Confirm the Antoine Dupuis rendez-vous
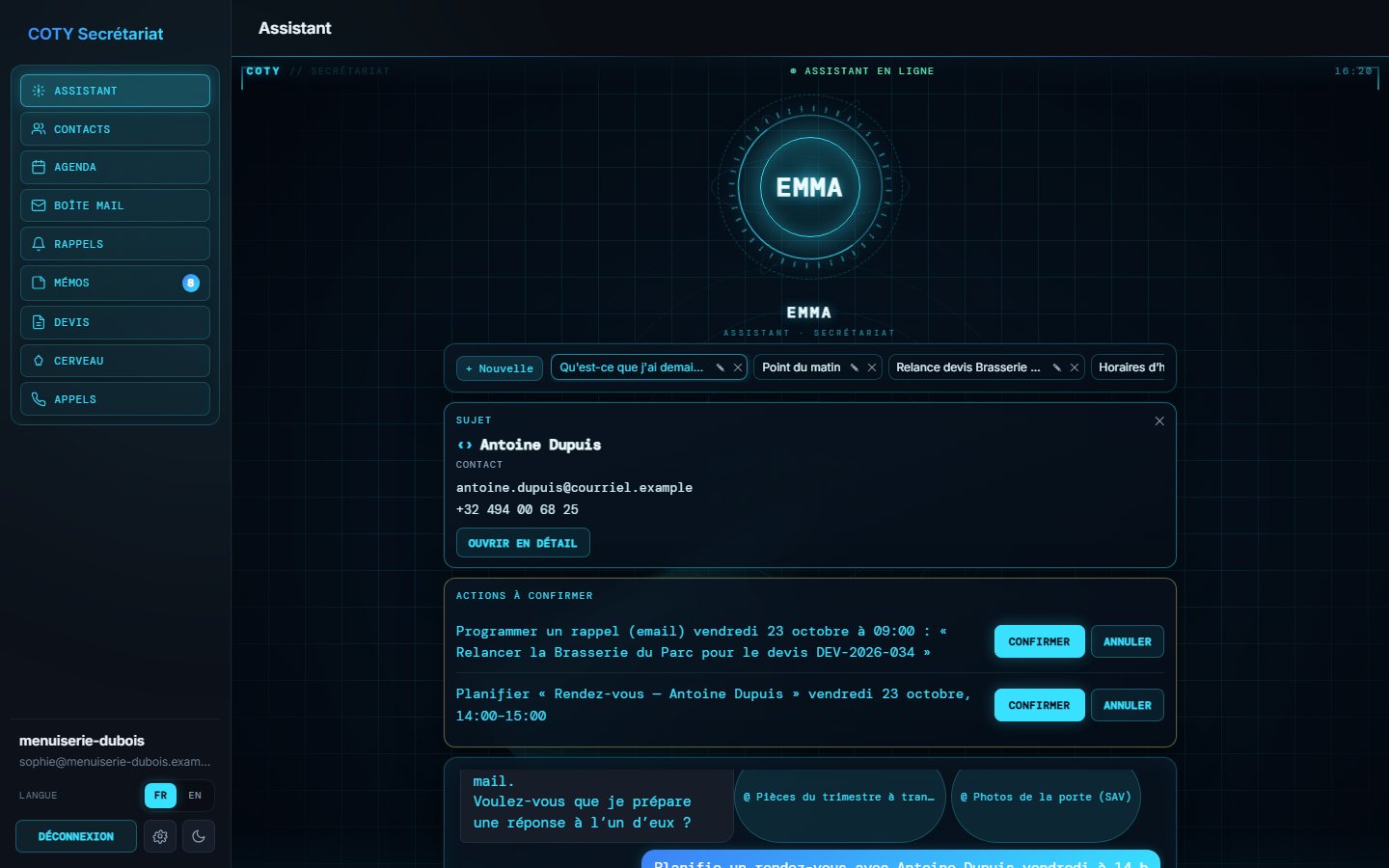The height and width of the screenshot is (868, 1389). pyautogui.click(x=1039, y=705)
